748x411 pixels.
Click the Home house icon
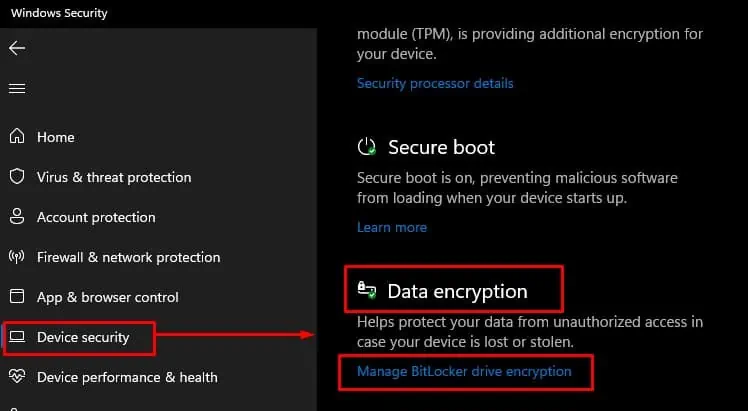click(x=17, y=137)
